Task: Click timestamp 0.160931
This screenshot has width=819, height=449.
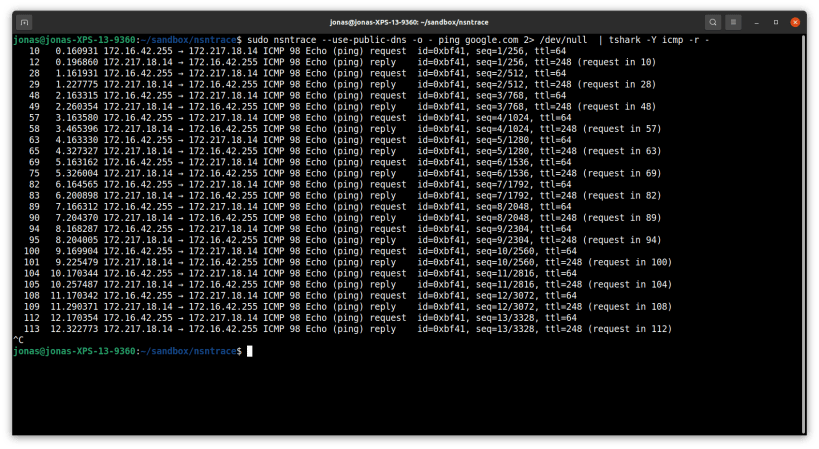Action: point(77,51)
